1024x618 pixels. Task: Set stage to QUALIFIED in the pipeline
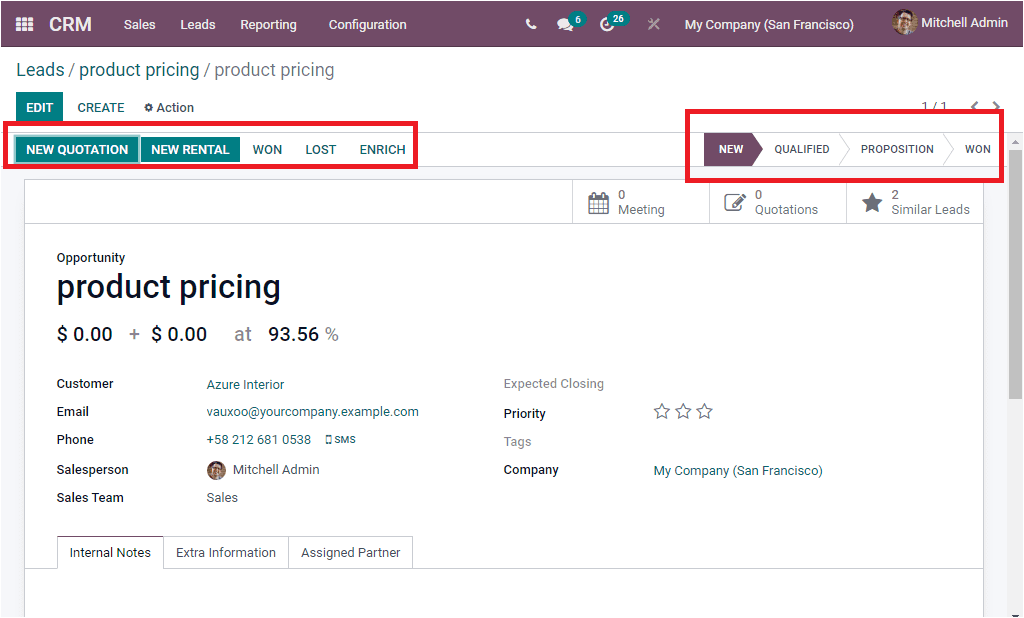click(x=801, y=148)
